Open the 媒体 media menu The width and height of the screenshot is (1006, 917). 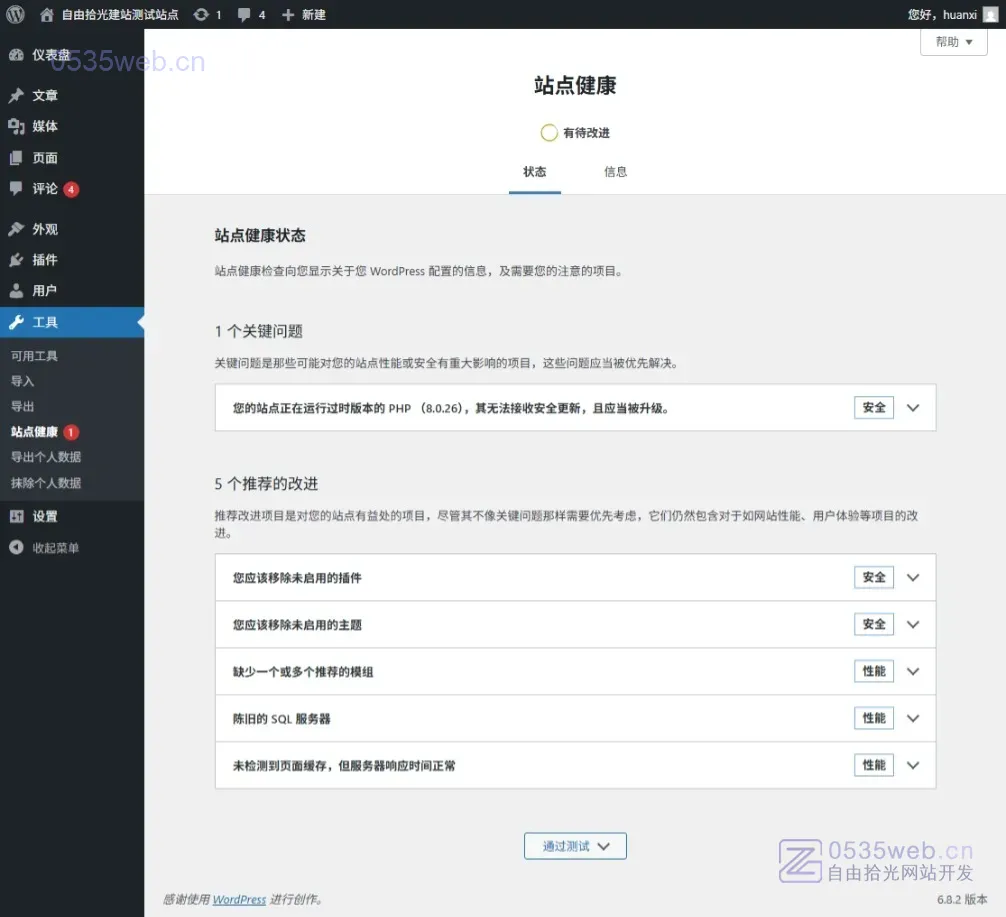(45, 126)
